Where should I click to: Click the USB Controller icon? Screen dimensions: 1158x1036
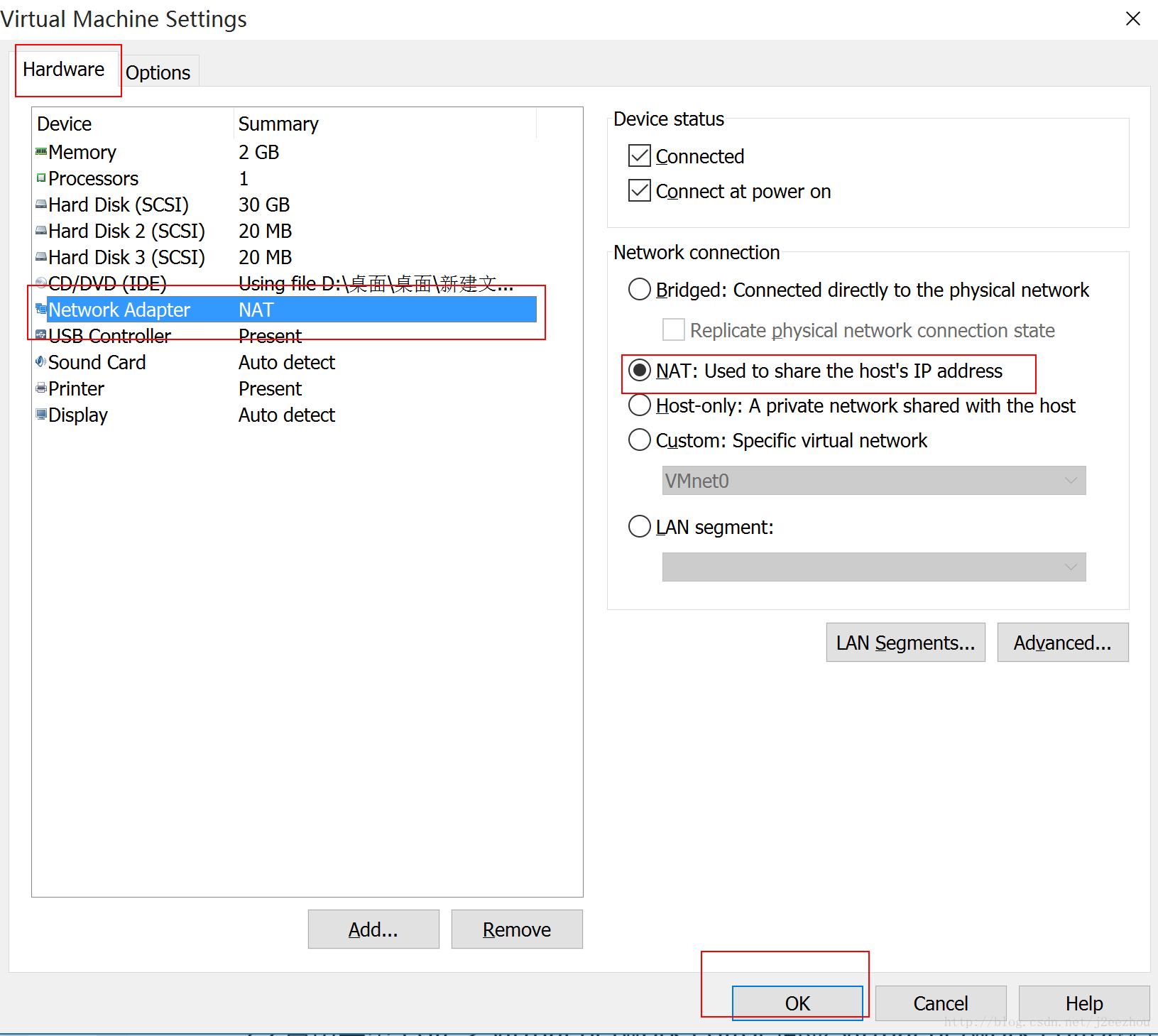41,335
